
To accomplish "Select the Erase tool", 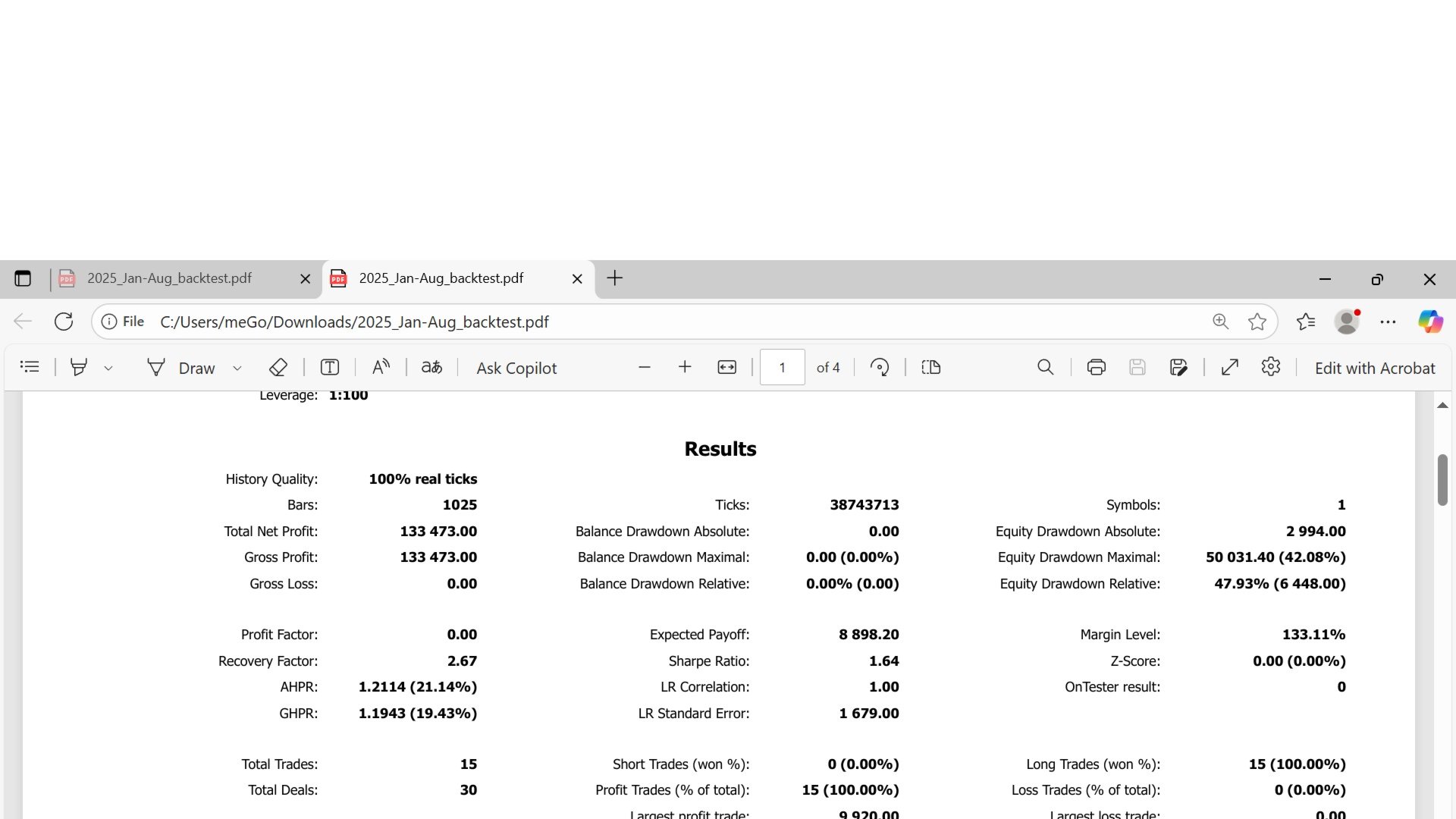I will pos(278,367).
